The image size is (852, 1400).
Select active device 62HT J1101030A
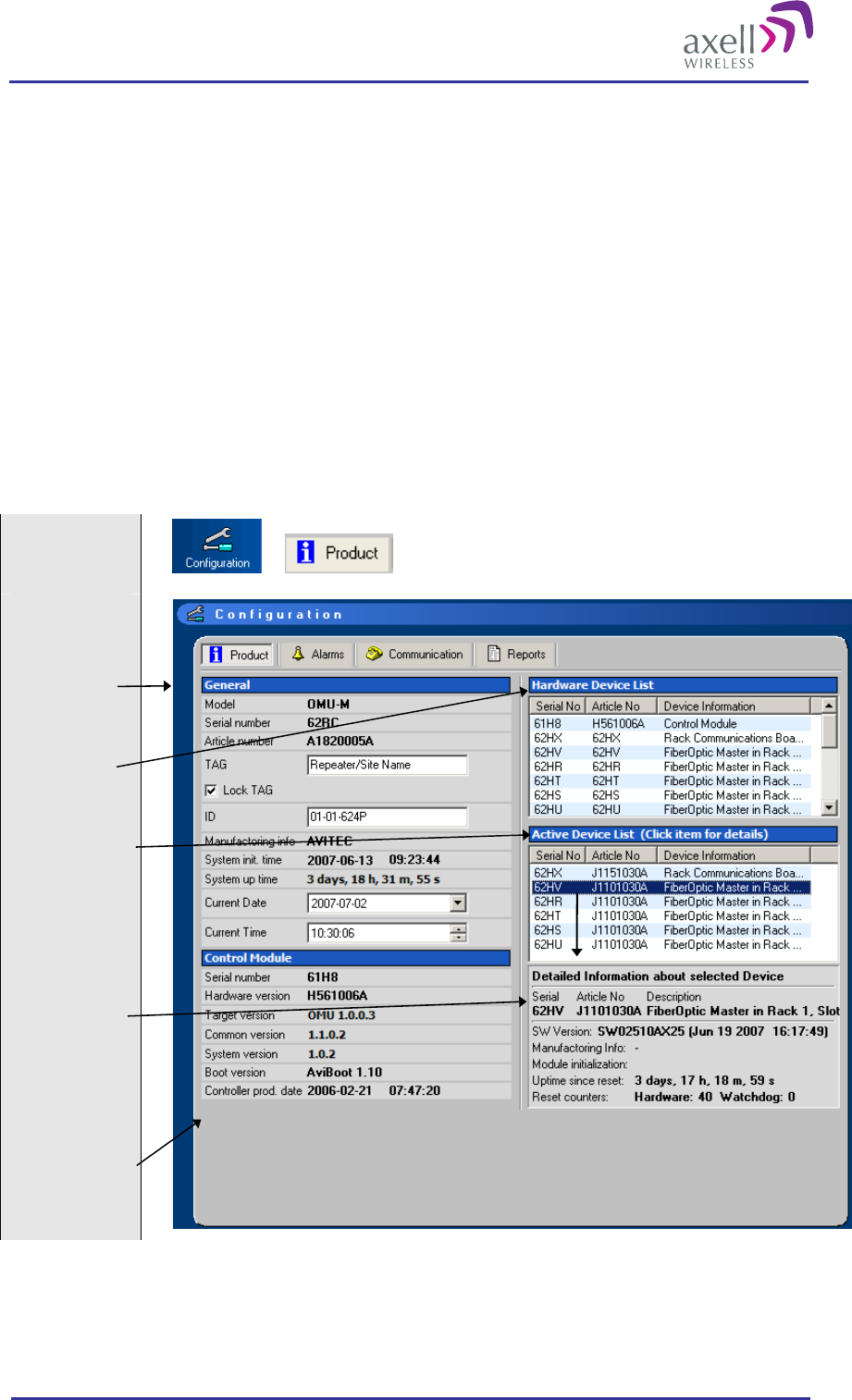click(670, 916)
